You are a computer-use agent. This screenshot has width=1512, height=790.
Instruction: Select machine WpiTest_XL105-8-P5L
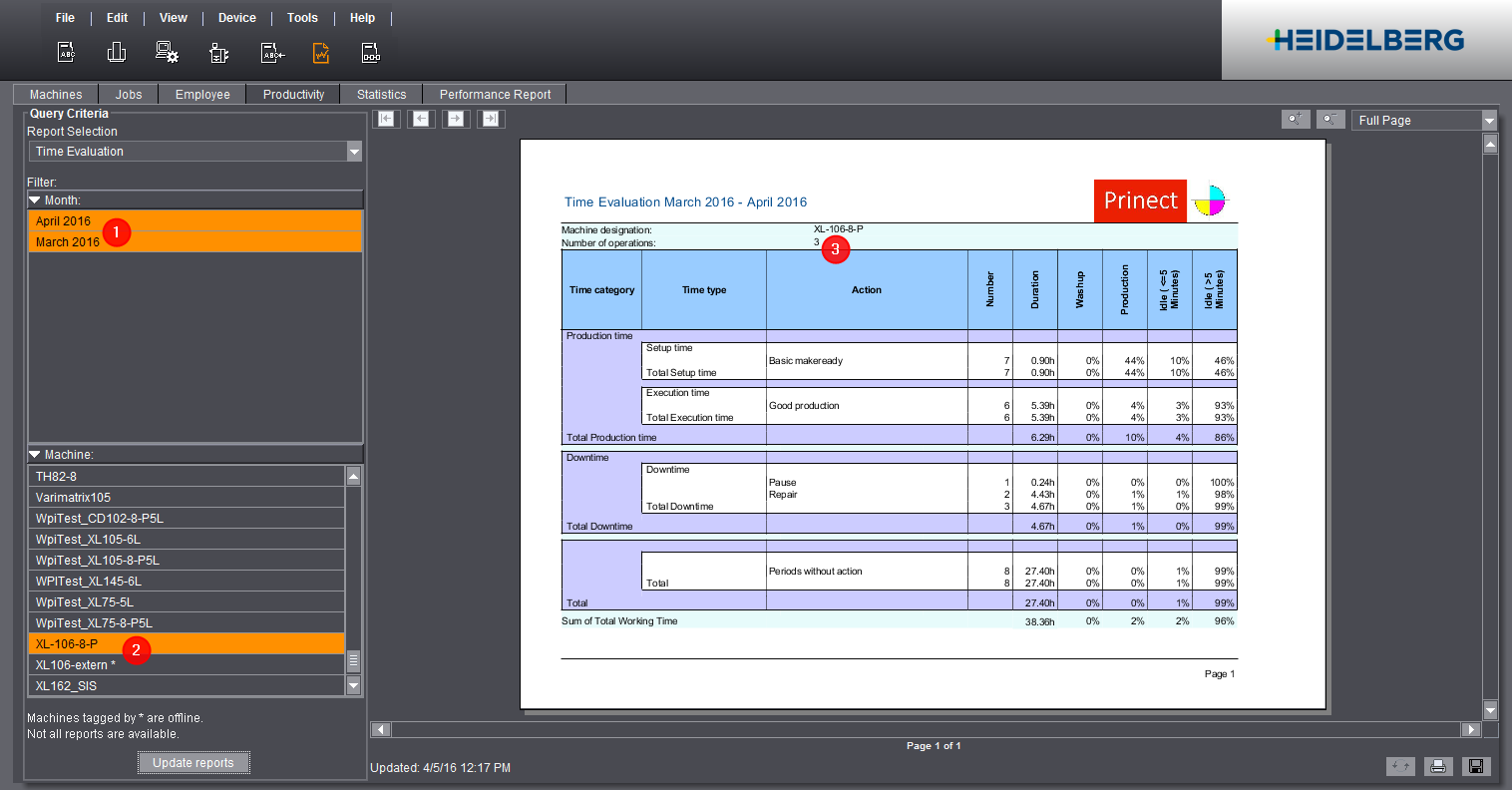click(187, 561)
